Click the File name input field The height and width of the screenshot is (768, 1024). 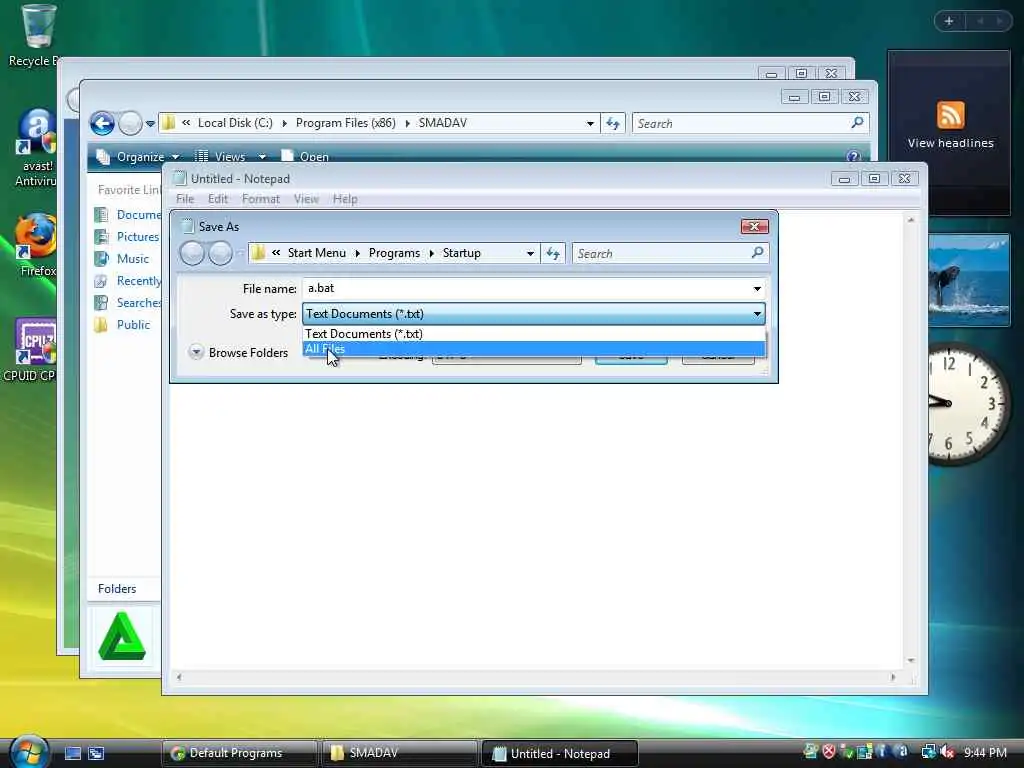pyautogui.click(x=526, y=288)
